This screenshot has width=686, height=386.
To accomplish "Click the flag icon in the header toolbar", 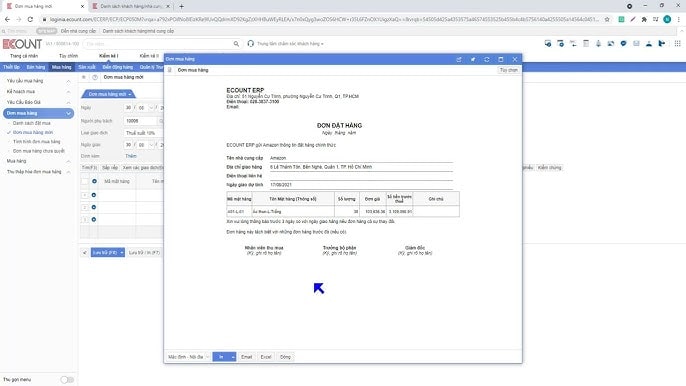I will 662,43.
